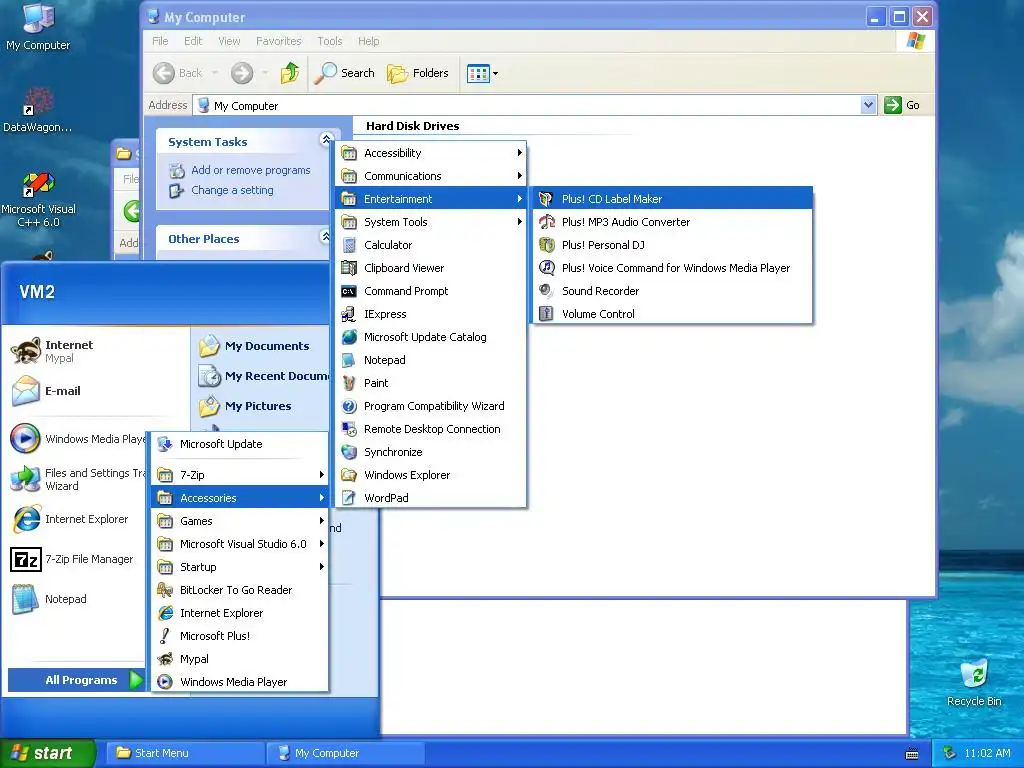Click the IExpress icon
This screenshot has width=1024, height=768.
pos(349,314)
